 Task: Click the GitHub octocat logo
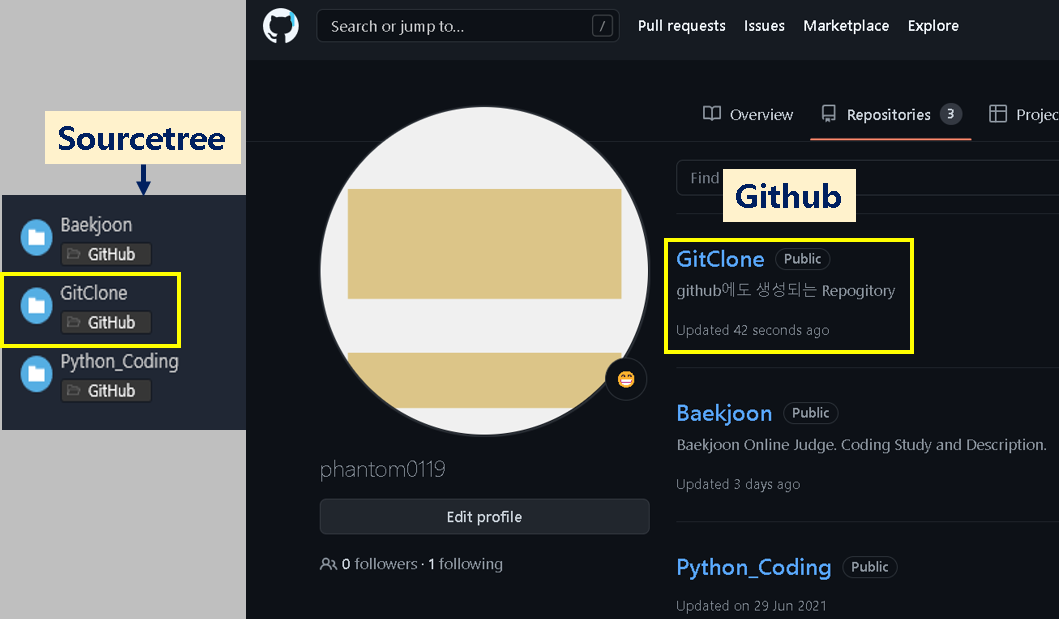pos(280,26)
